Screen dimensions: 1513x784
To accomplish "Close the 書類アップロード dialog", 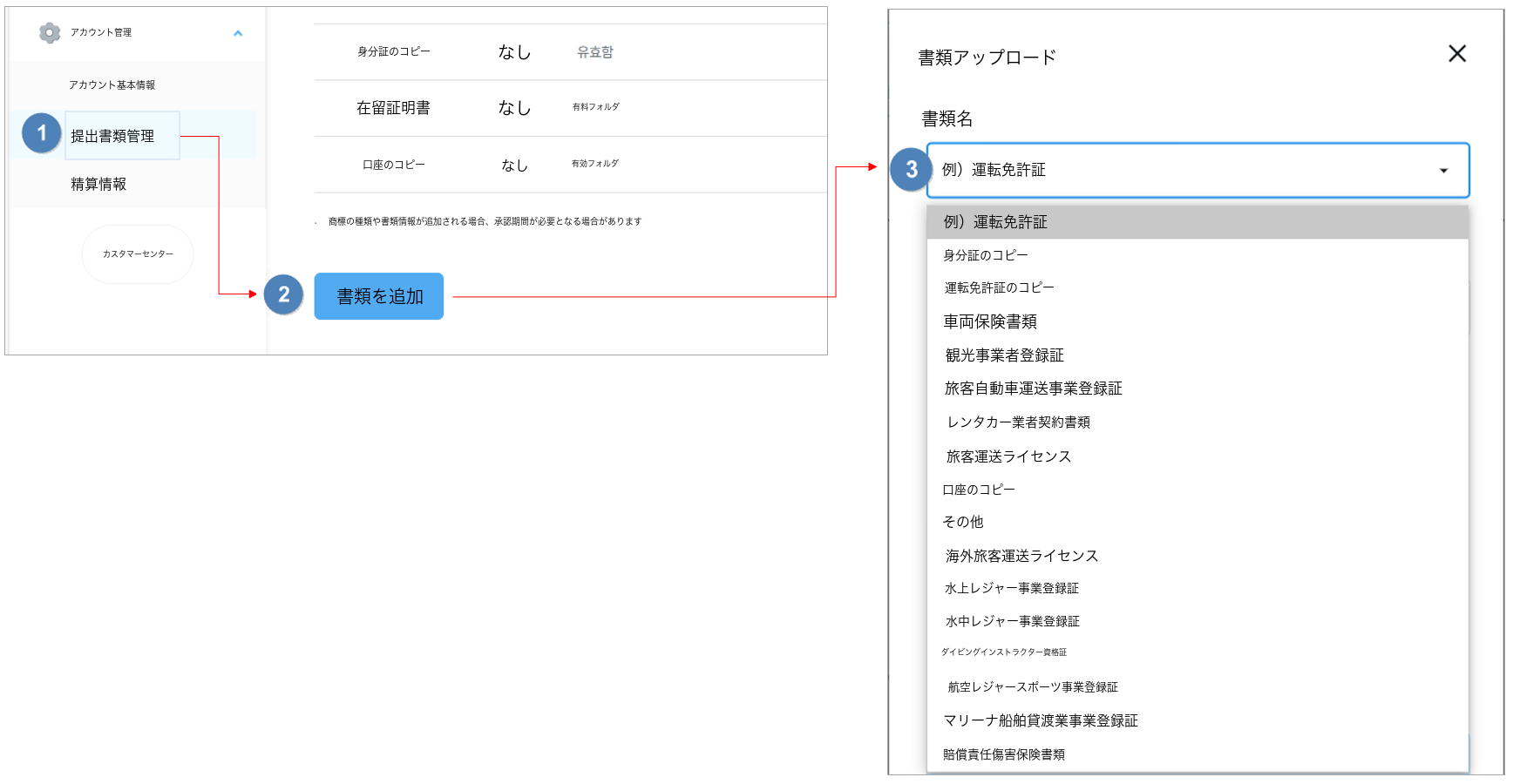I will [1457, 54].
